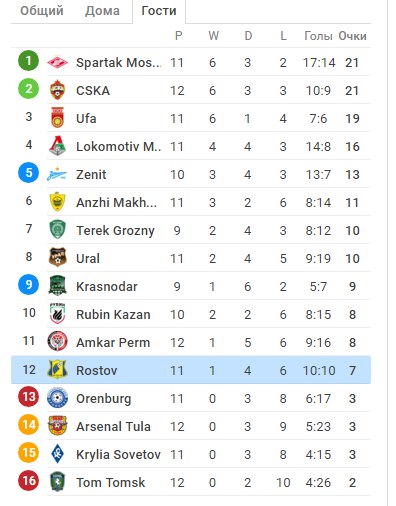Screen dimensions: 396x506
Task: Click the Amkar Perm team name
Action: coord(113,342)
